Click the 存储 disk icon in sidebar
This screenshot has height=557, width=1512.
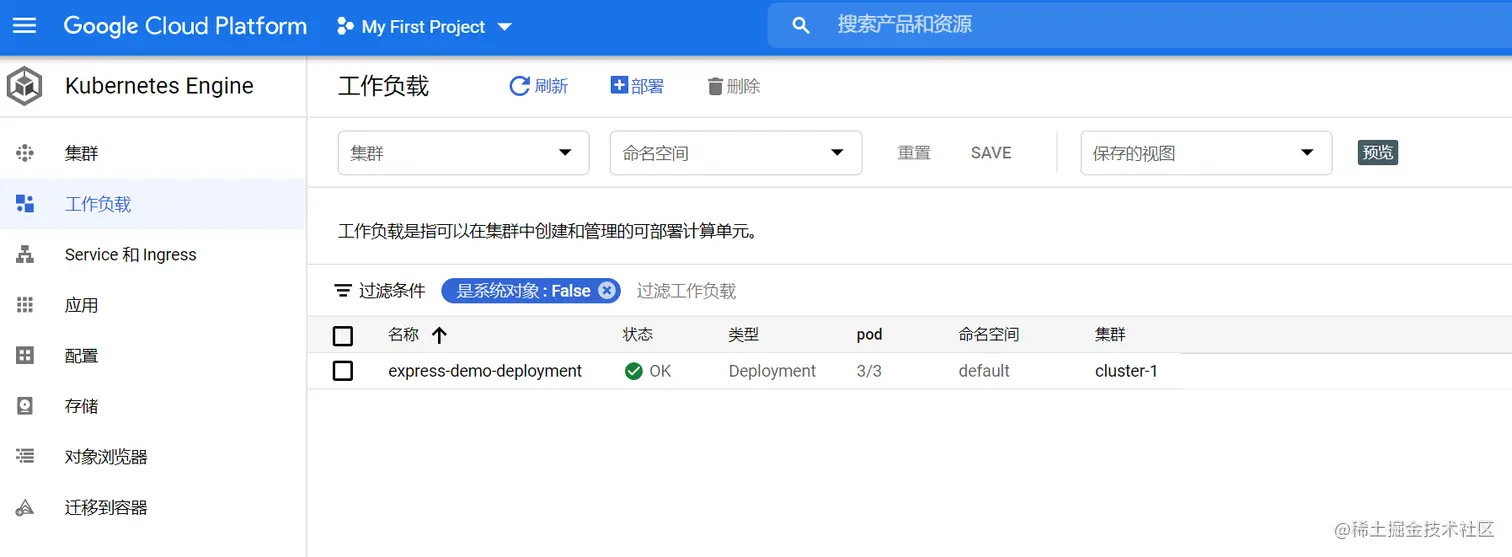pos(25,406)
